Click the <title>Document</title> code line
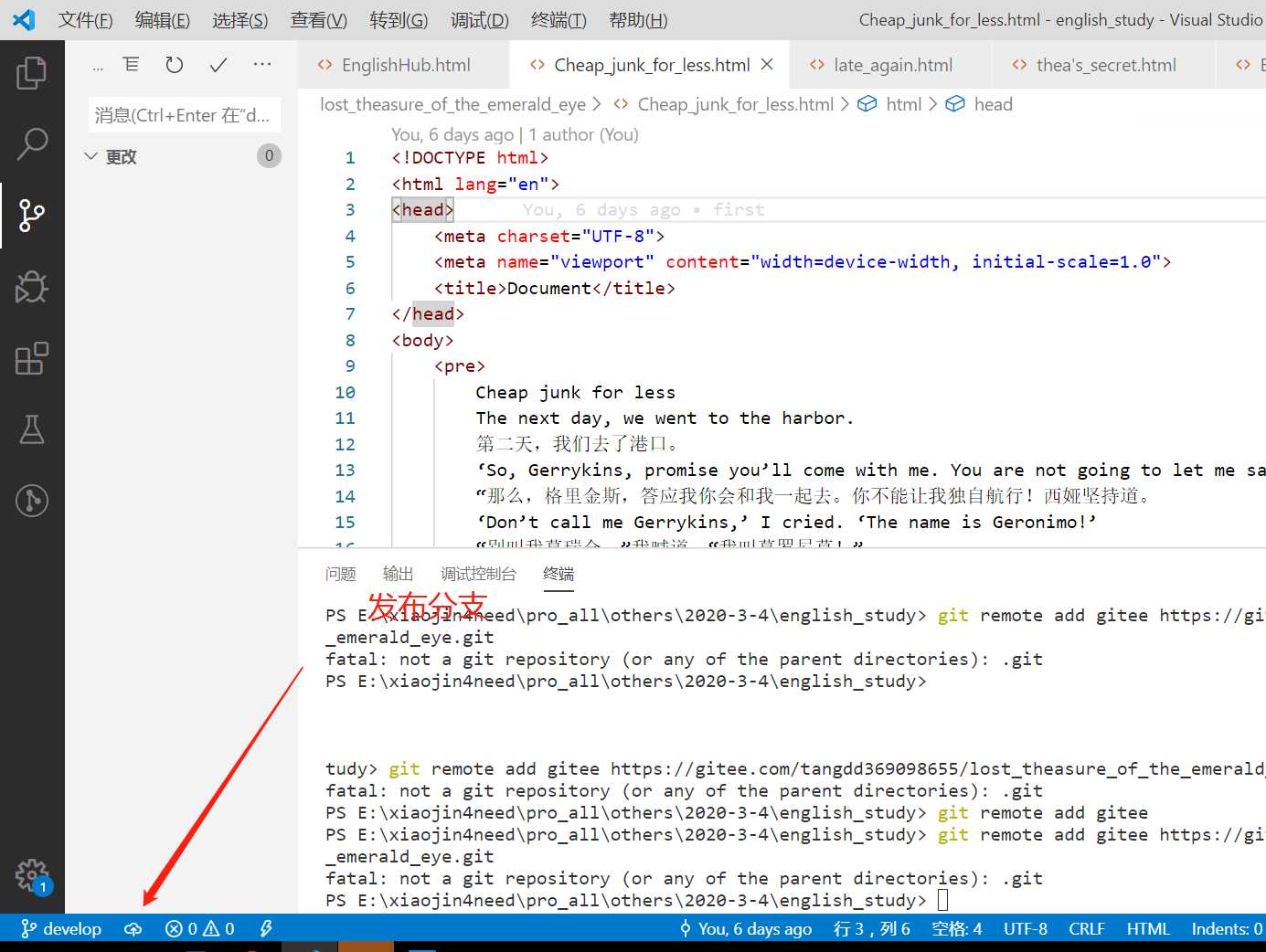The image size is (1266, 952). tap(555, 288)
